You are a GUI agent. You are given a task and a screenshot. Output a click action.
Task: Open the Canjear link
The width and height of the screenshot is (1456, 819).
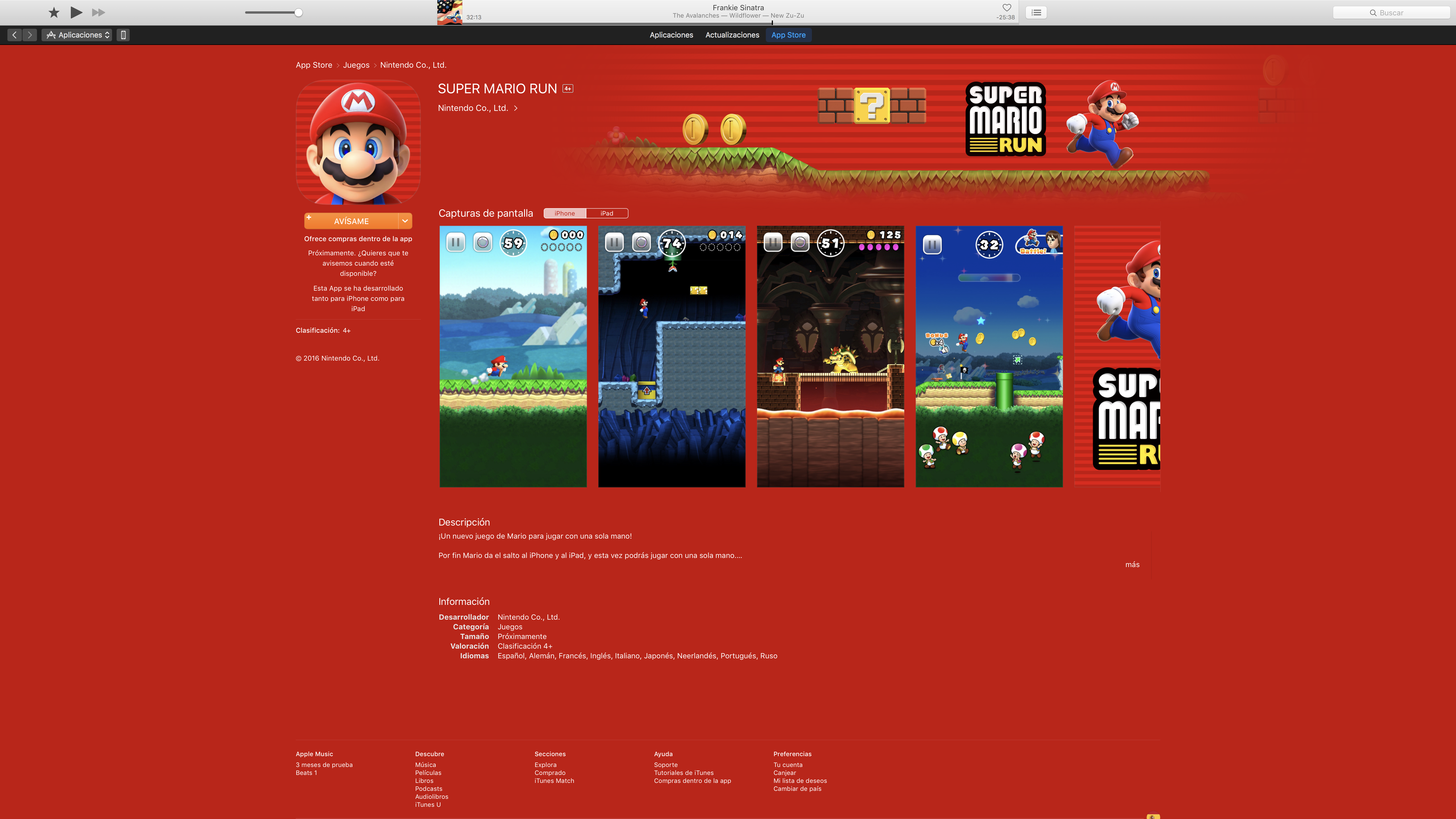tap(785, 773)
